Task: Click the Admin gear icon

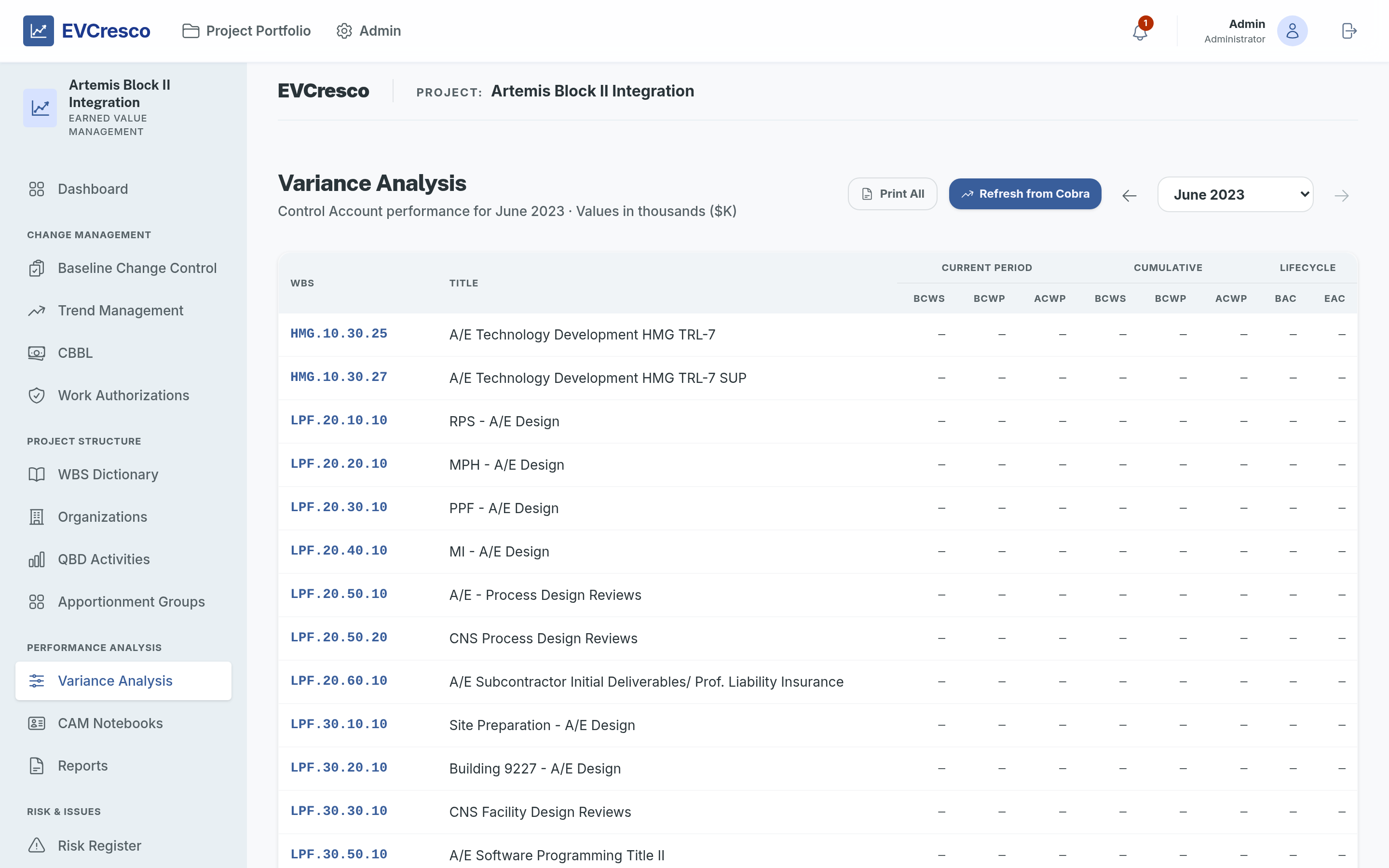Action: (344, 31)
